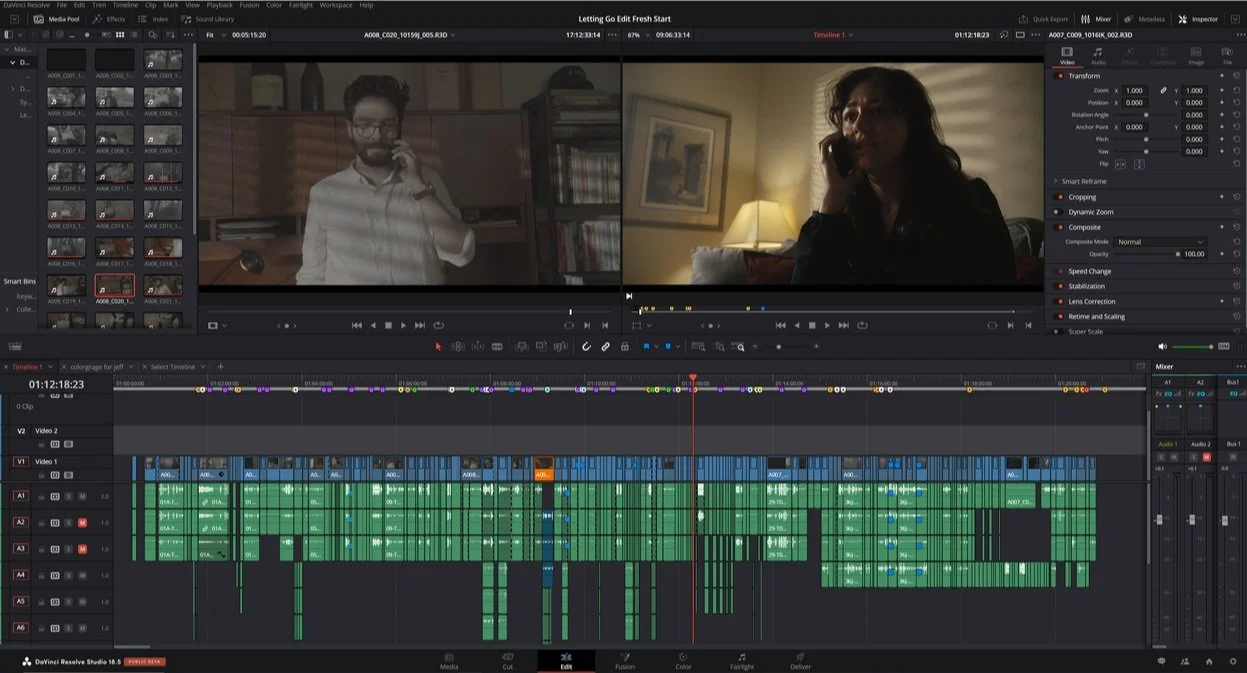Select the arrow Selection Mode tool
Viewport: 1247px width, 673px height.
(437, 346)
